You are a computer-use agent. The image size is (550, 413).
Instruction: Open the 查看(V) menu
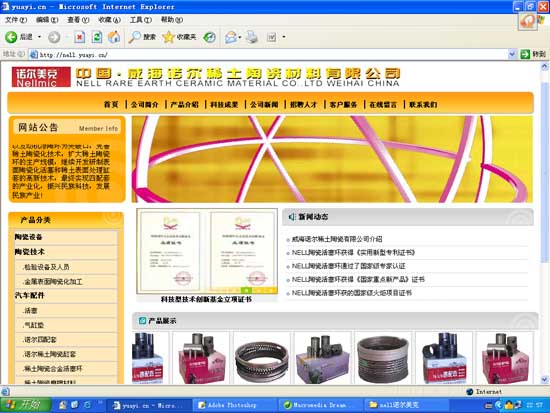click(78, 20)
